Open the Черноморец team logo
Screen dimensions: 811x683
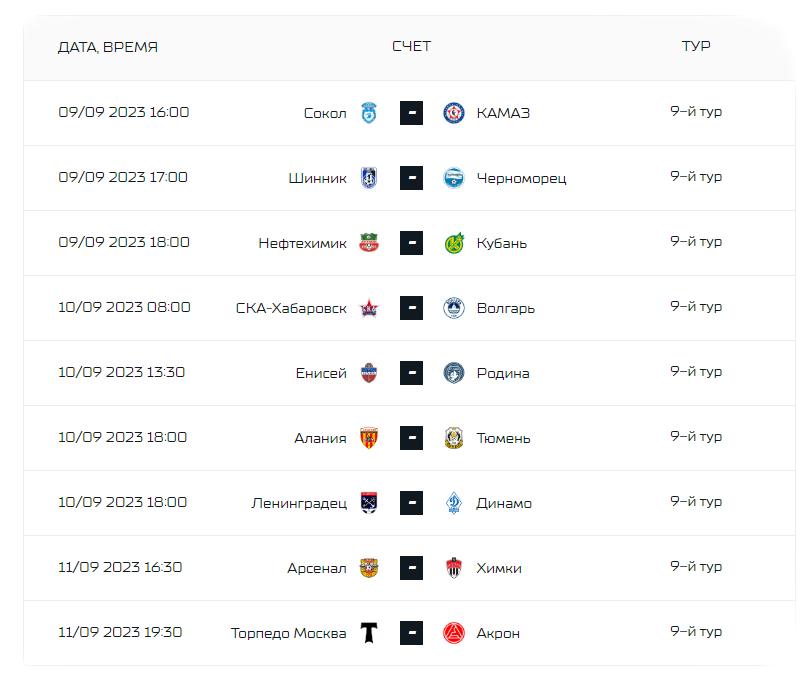coord(454,178)
